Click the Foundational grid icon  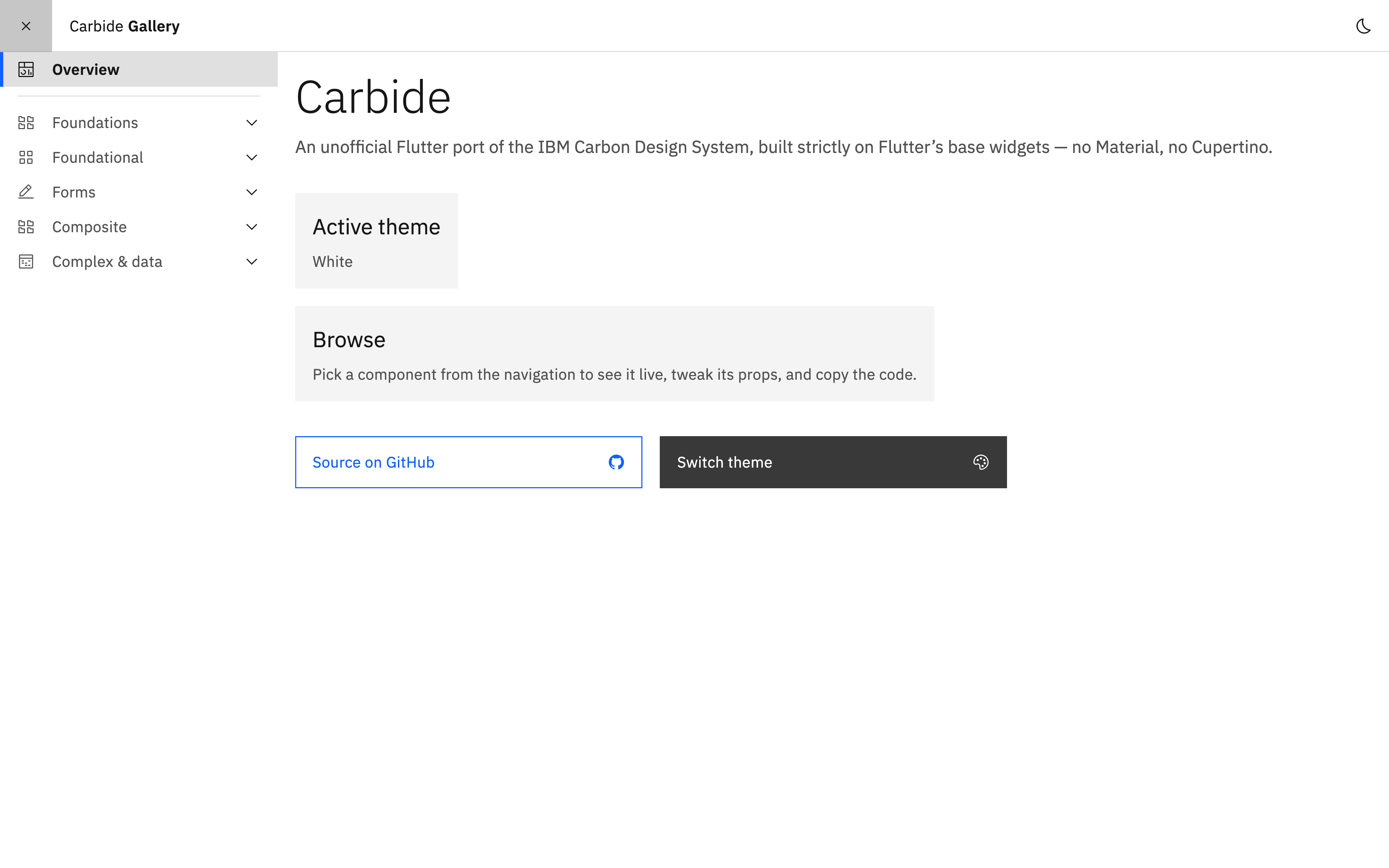click(x=26, y=157)
